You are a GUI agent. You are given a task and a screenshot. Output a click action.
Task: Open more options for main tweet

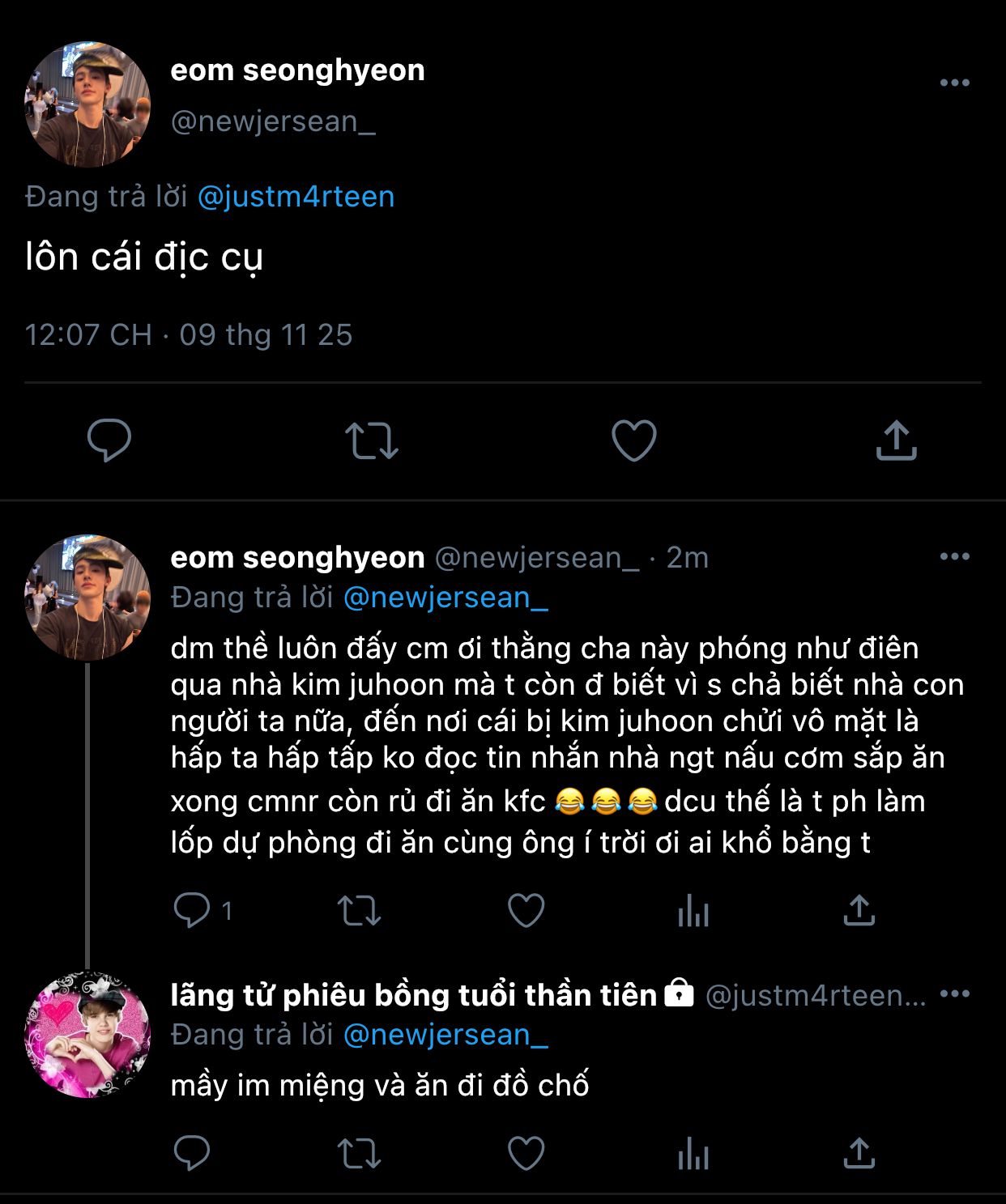954,83
